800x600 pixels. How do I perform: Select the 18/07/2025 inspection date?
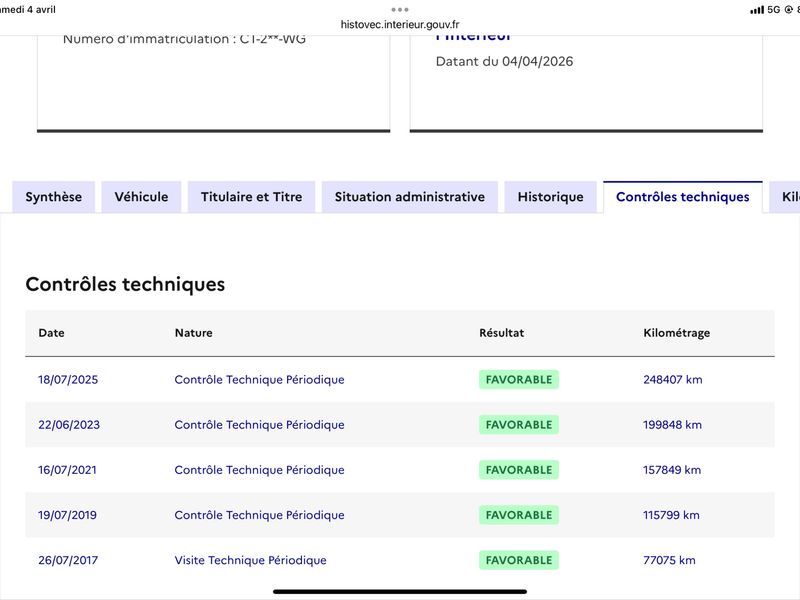coord(68,380)
